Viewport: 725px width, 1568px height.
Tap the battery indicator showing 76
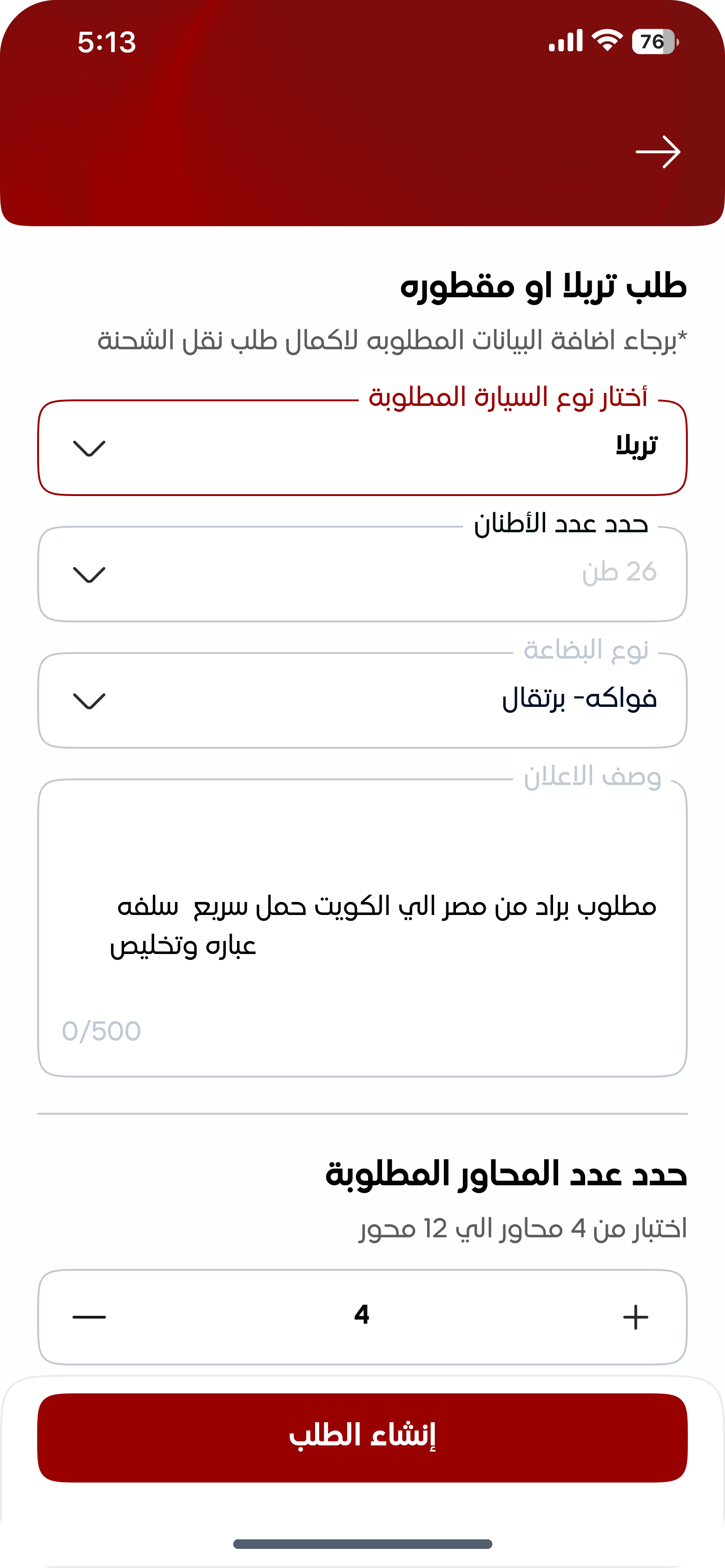655,42
